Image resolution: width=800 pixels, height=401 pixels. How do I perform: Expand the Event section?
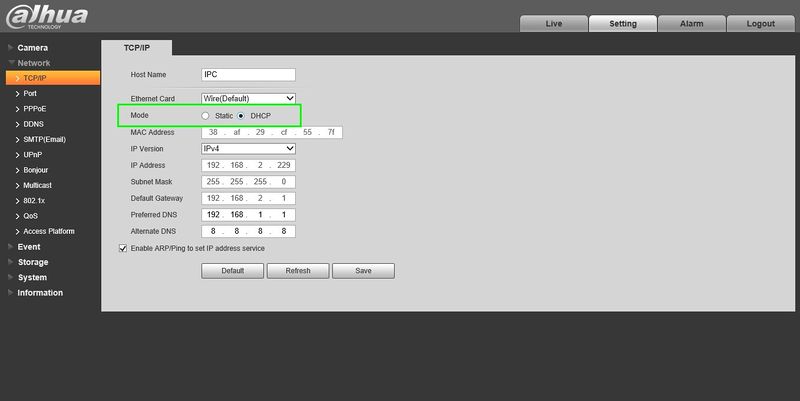tap(29, 246)
